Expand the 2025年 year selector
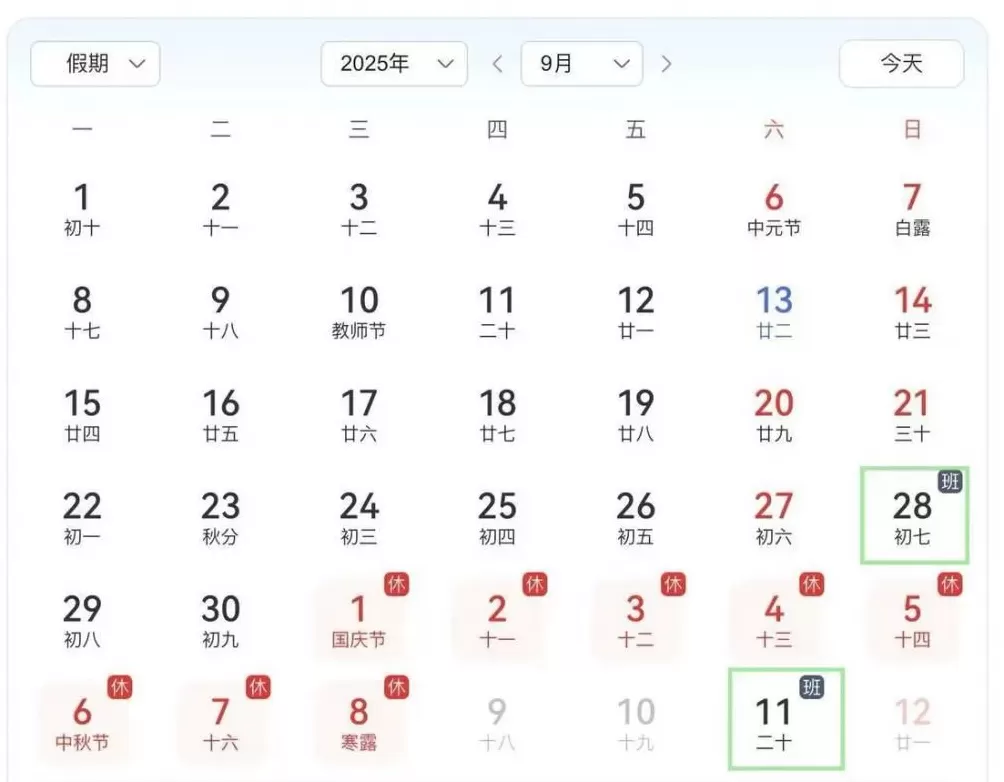 pyautogui.click(x=394, y=64)
